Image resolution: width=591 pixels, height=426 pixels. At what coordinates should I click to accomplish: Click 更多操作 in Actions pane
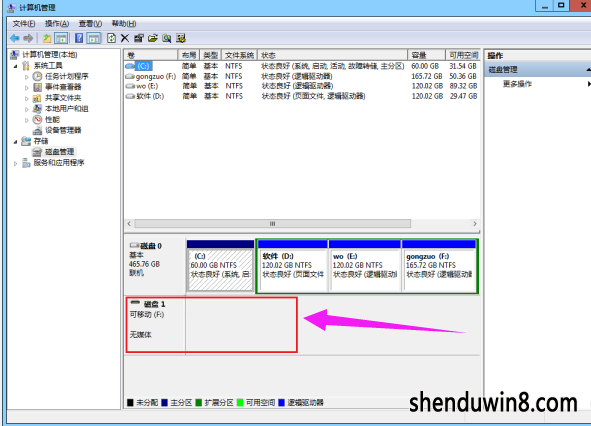pyautogui.click(x=517, y=84)
